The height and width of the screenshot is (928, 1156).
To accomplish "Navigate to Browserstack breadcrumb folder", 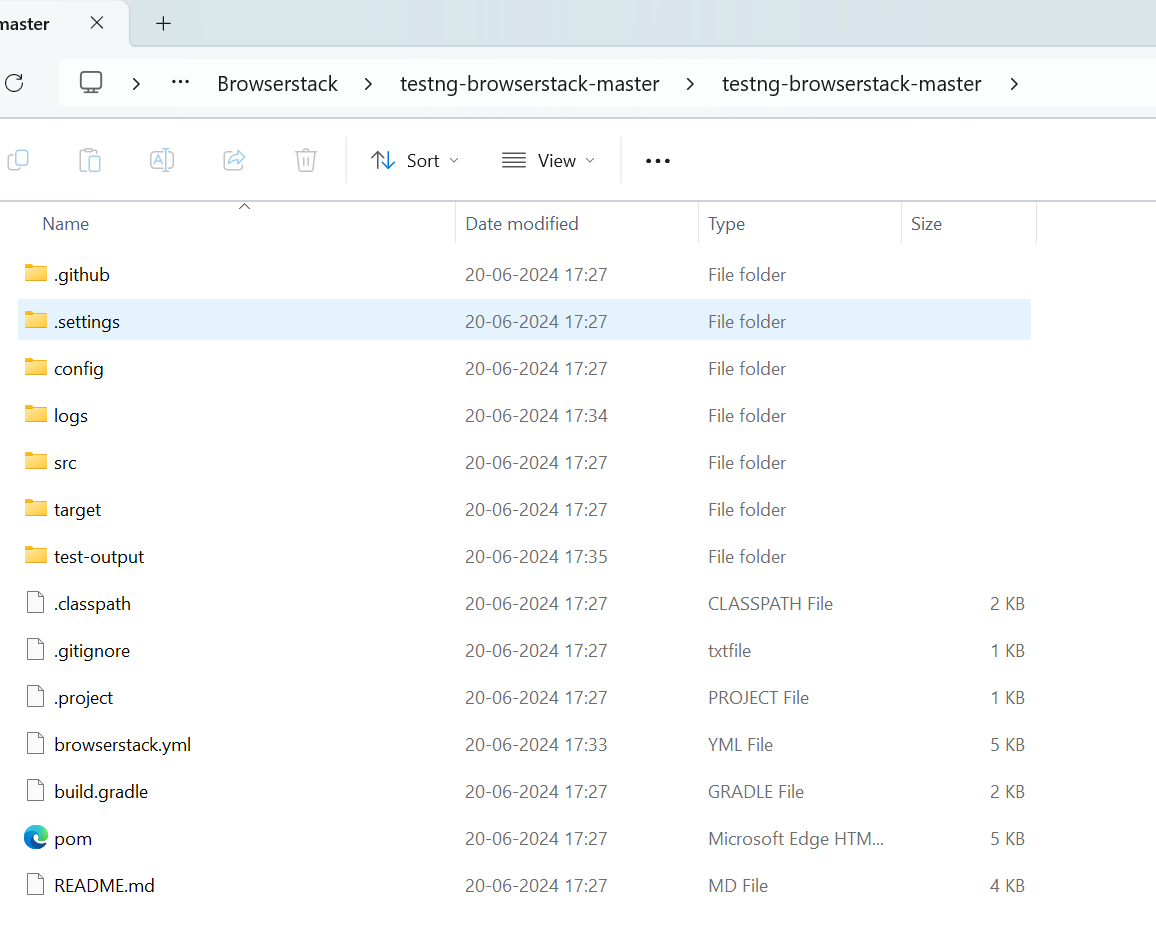I will 277,84.
